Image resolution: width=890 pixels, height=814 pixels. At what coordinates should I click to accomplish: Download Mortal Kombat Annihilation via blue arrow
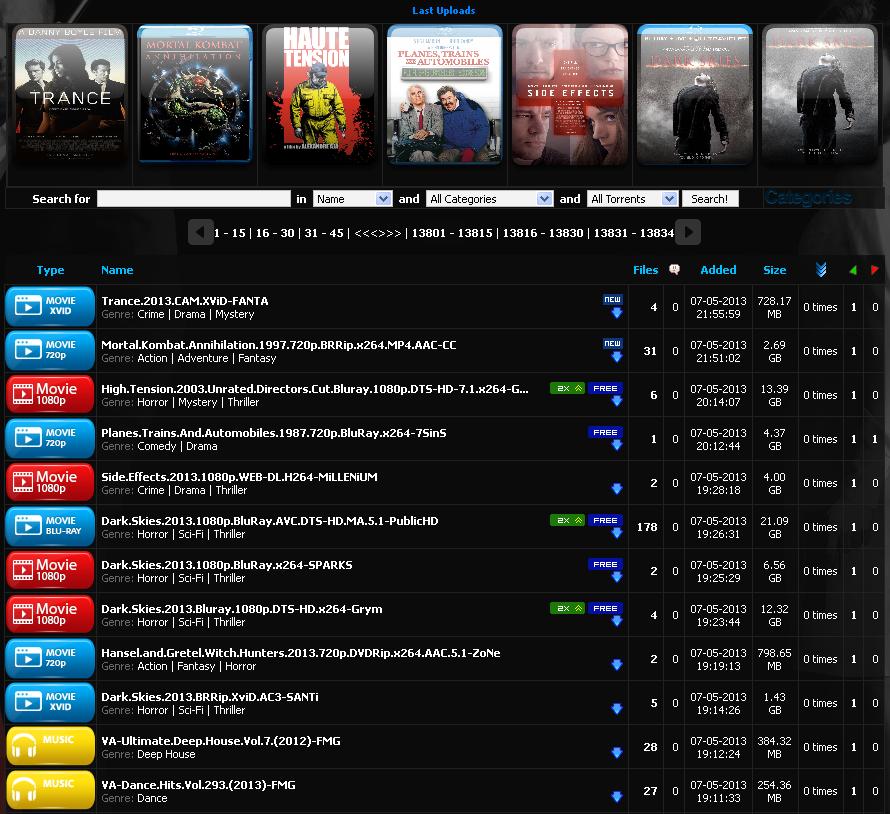pyautogui.click(x=616, y=357)
